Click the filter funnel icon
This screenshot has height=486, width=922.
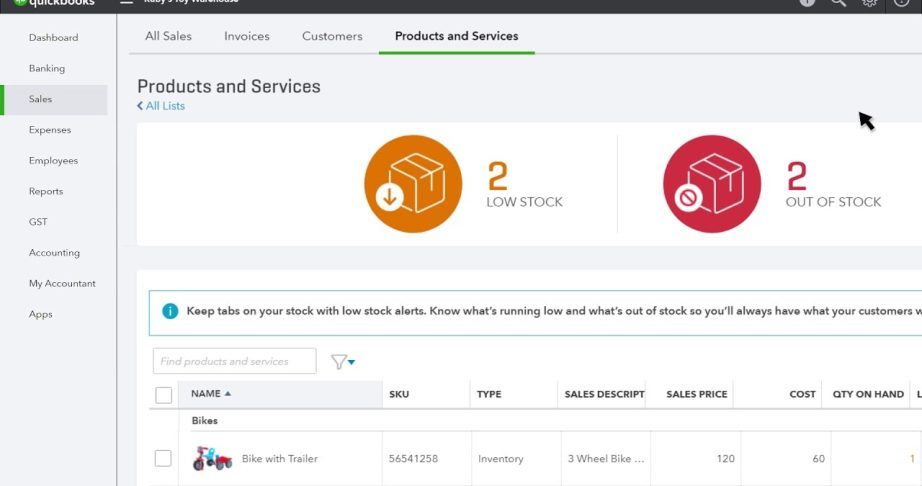pos(338,361)
